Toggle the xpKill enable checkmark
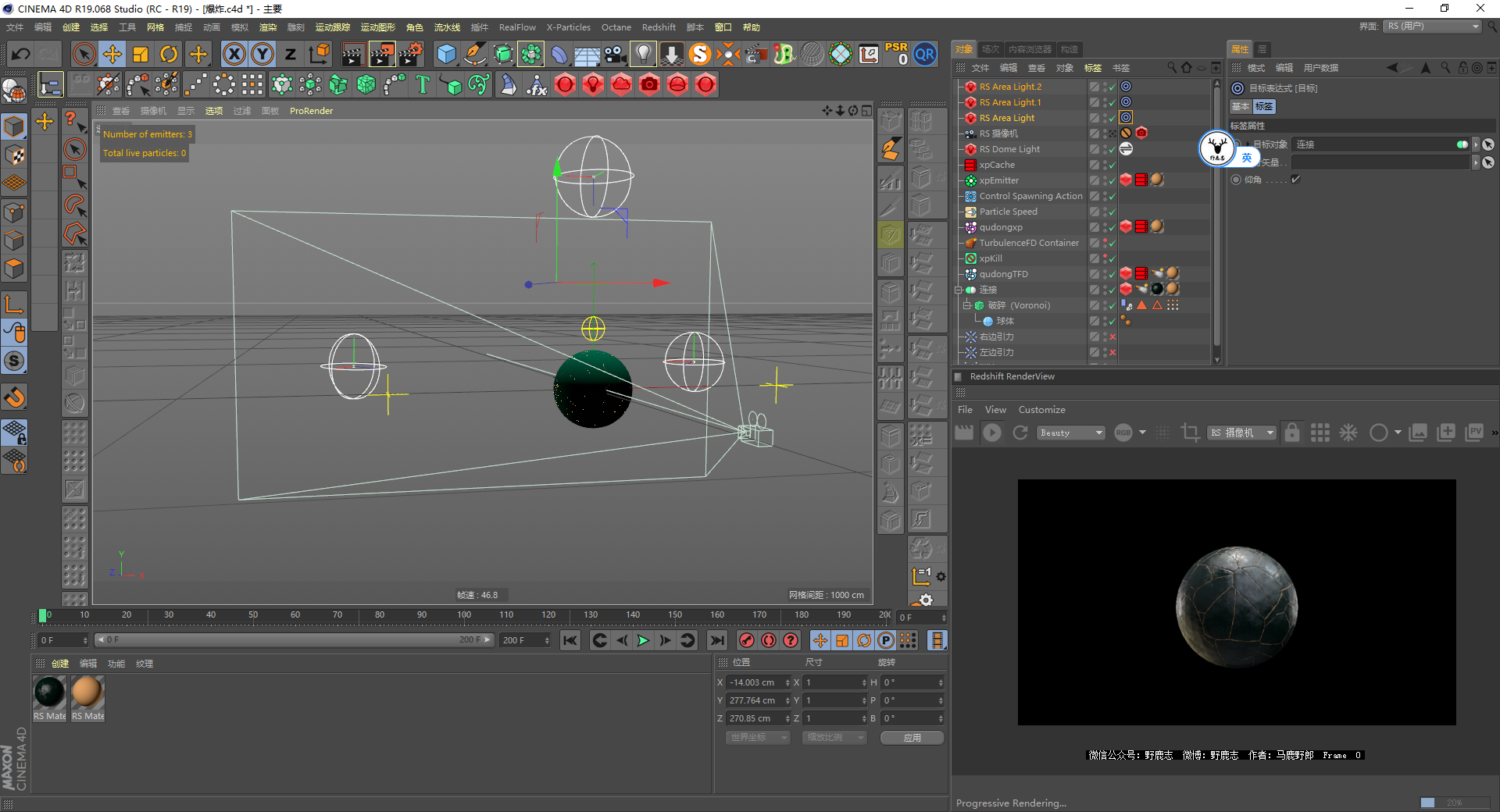Screen dimensions: 1500x812 [1112, 259]
